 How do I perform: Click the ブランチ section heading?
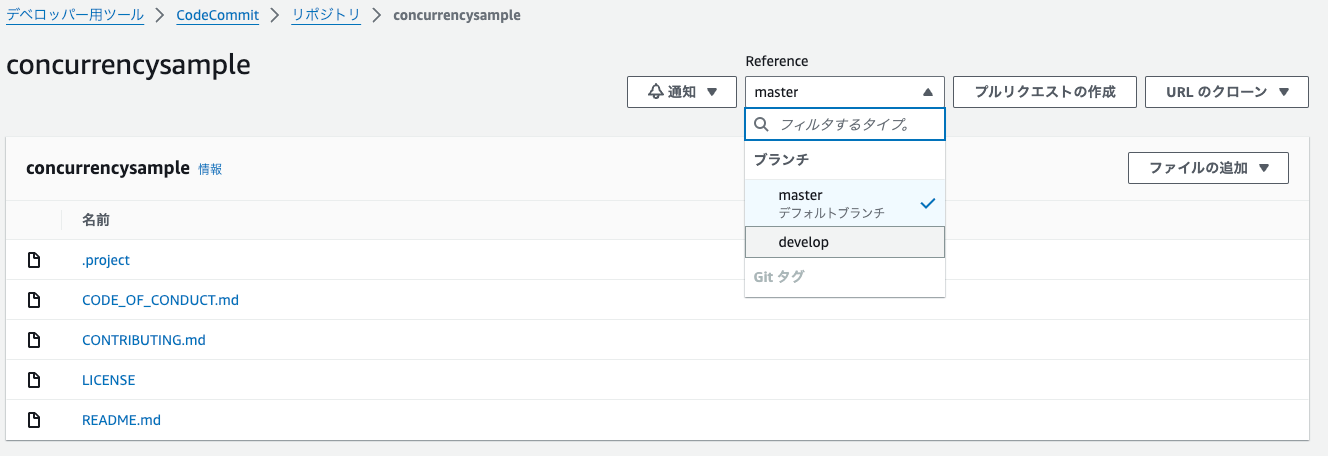tap(781, 160)
